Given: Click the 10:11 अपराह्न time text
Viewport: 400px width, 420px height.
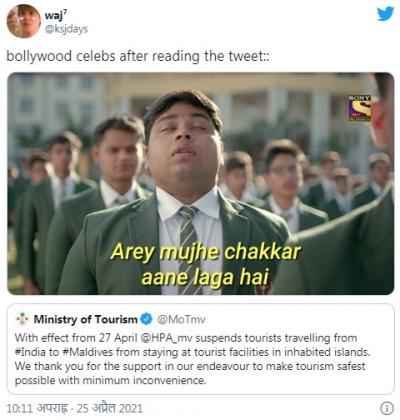Looking at the screenshot, I should (x=37, y=408).
